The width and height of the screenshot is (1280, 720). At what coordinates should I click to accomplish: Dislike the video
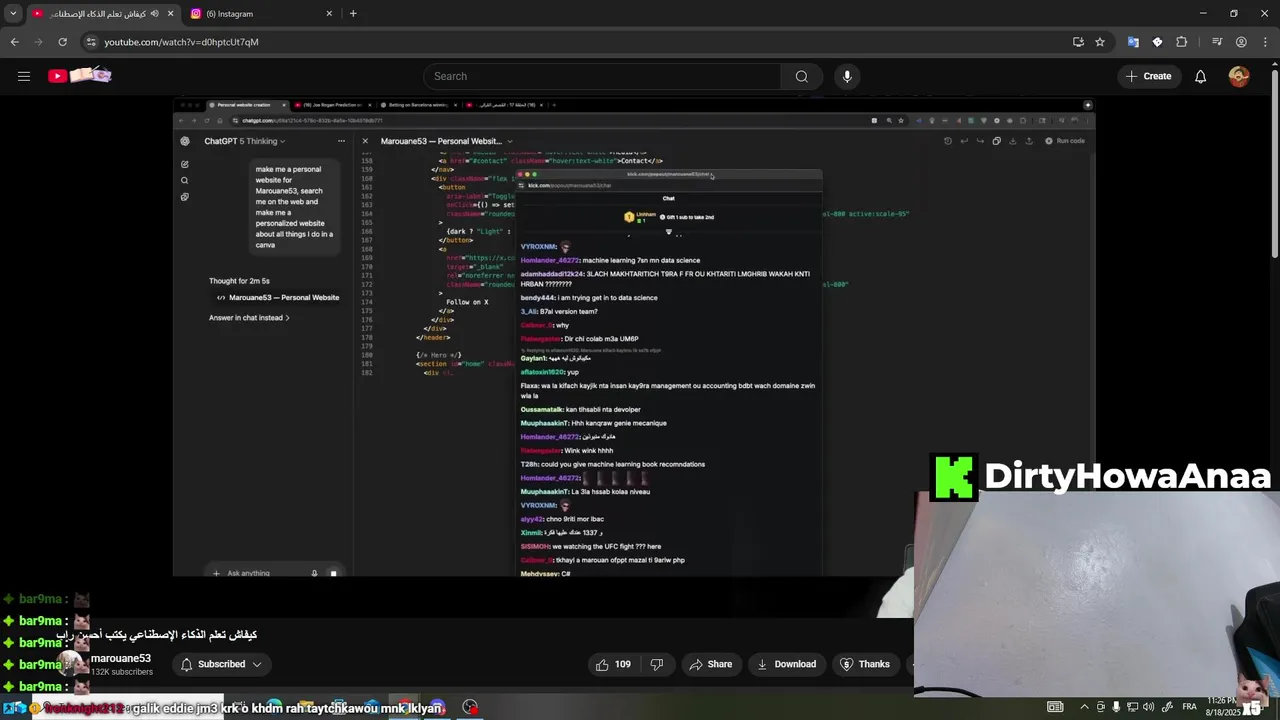(x=657, y=664)
